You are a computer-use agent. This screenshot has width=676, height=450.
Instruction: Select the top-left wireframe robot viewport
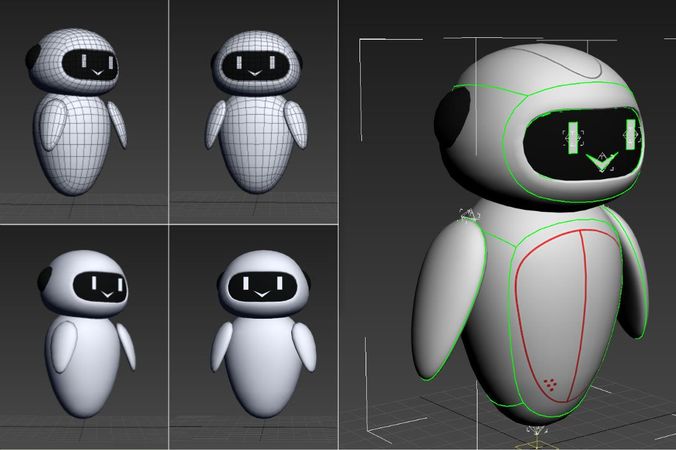[84, 110]
